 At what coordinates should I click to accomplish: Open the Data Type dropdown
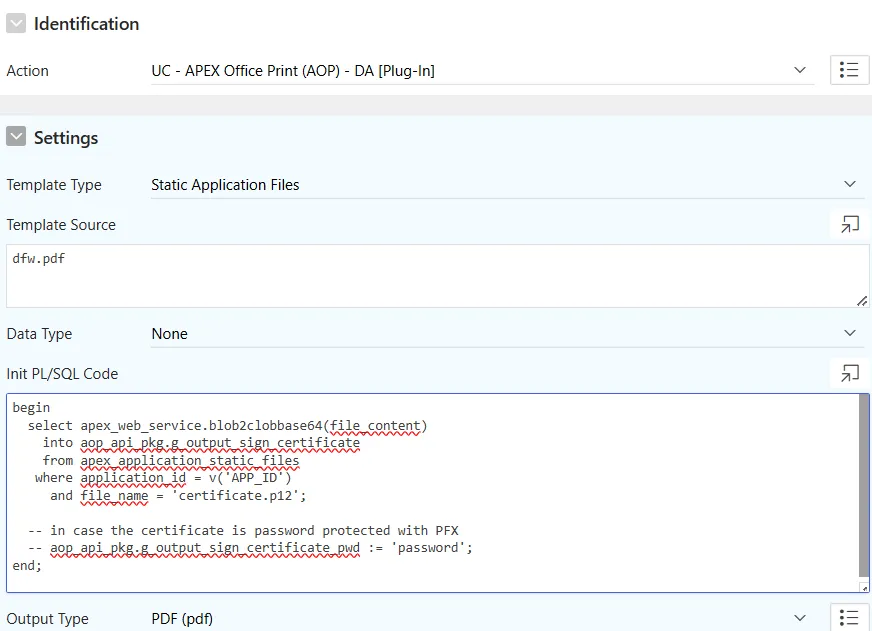(508, 334)
